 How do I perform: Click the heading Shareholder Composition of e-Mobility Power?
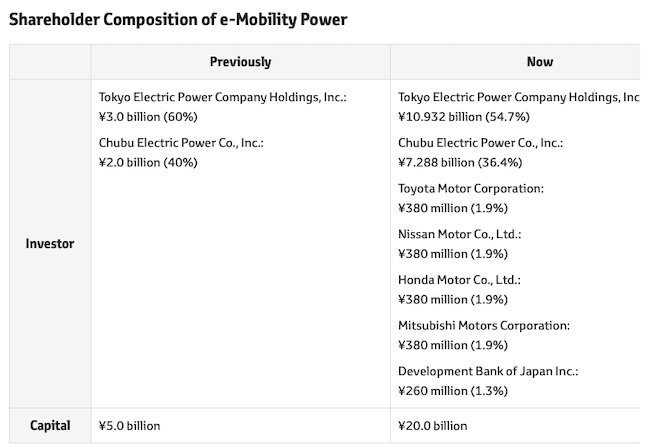(178, 19)
